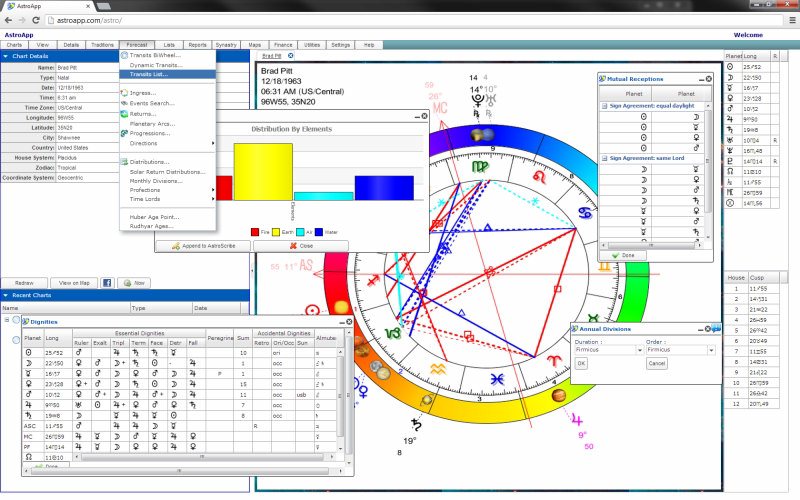The height and width of the screenshot is (500, 800).
Task: Collapse the Sign Agreement: same Lord group
Action: [603, 158]
